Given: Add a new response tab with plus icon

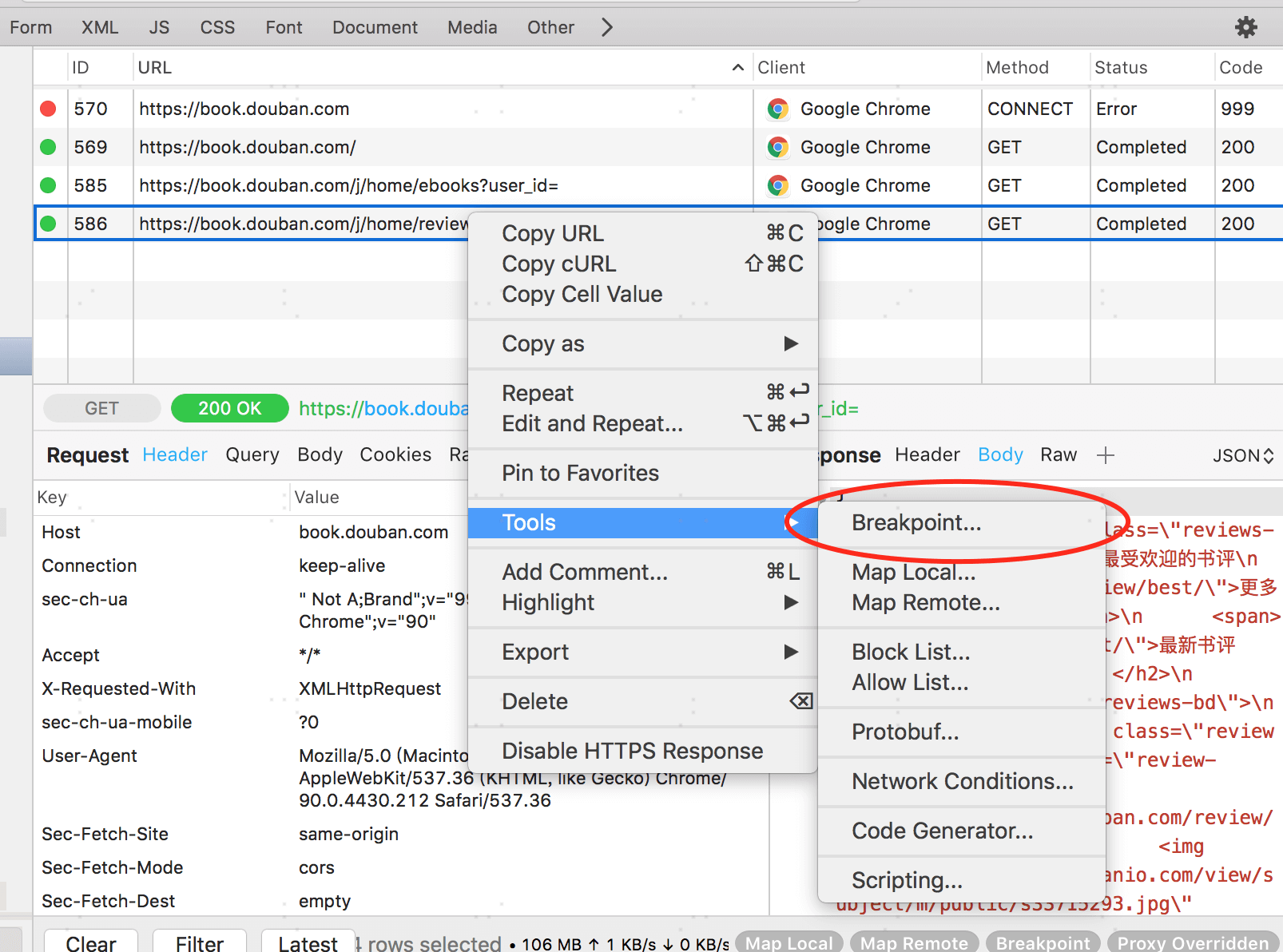Looking at the screenshot, I should click(1106, 455).
